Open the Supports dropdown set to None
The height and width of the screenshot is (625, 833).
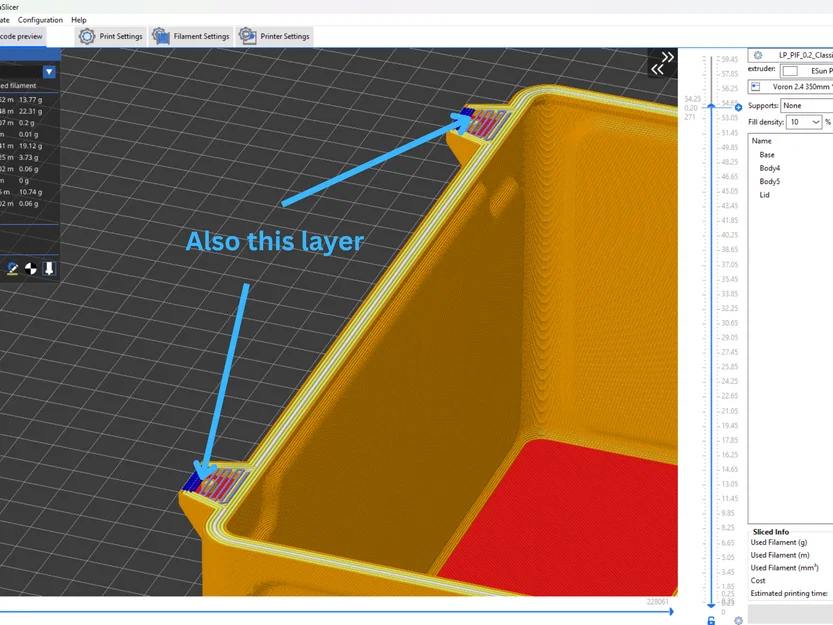806,106
